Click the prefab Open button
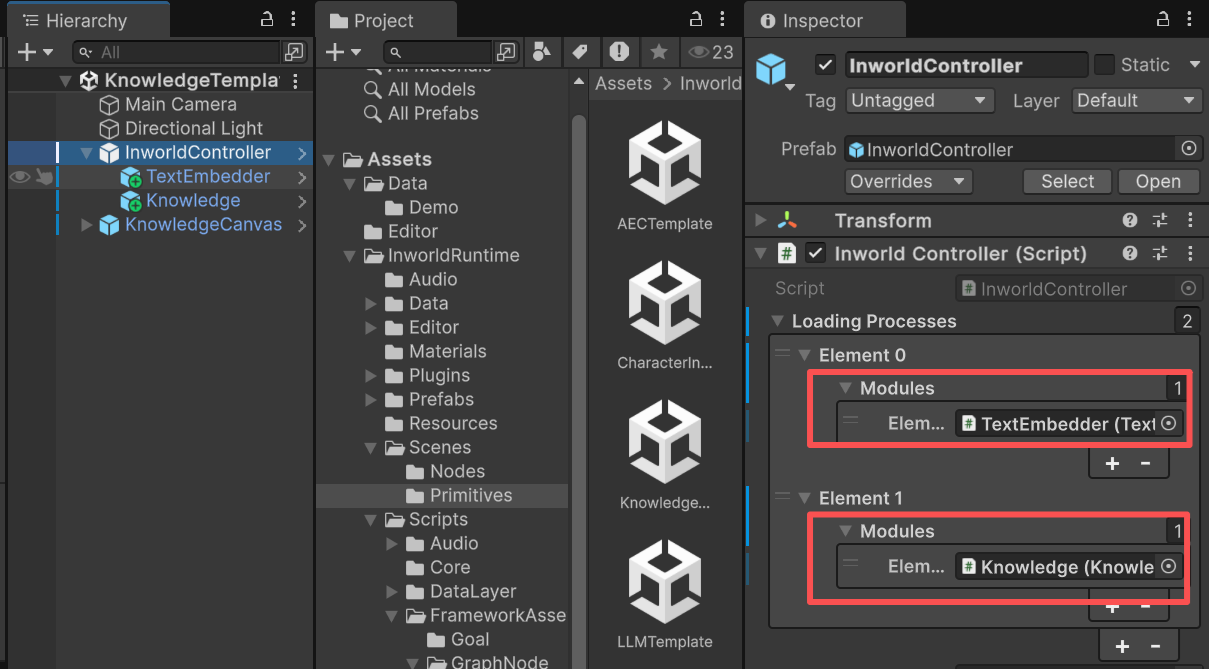 point(1158,182)
